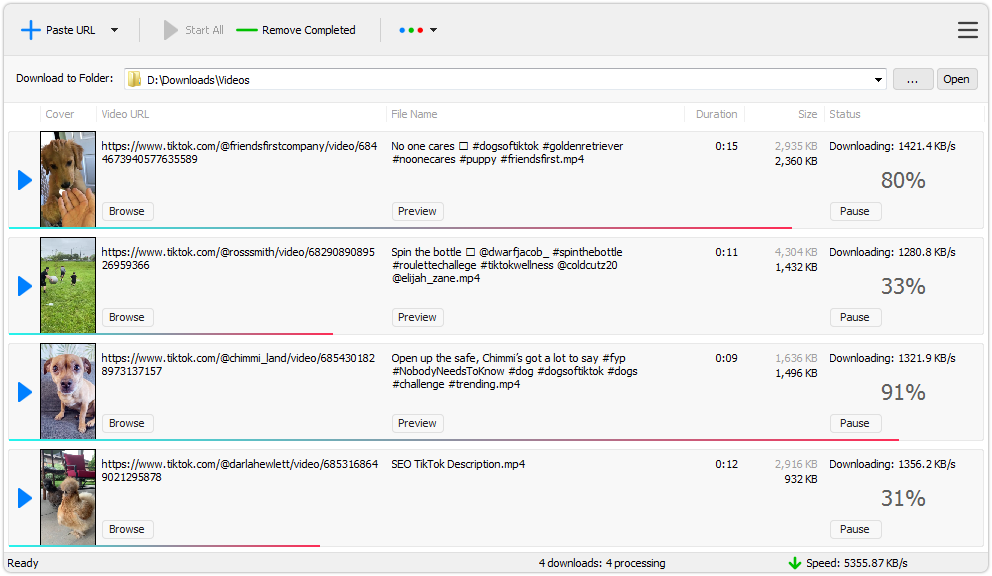Open the three colored dots menu
Viewport: 992px width, 576px height.
click(x=417, y=30)
